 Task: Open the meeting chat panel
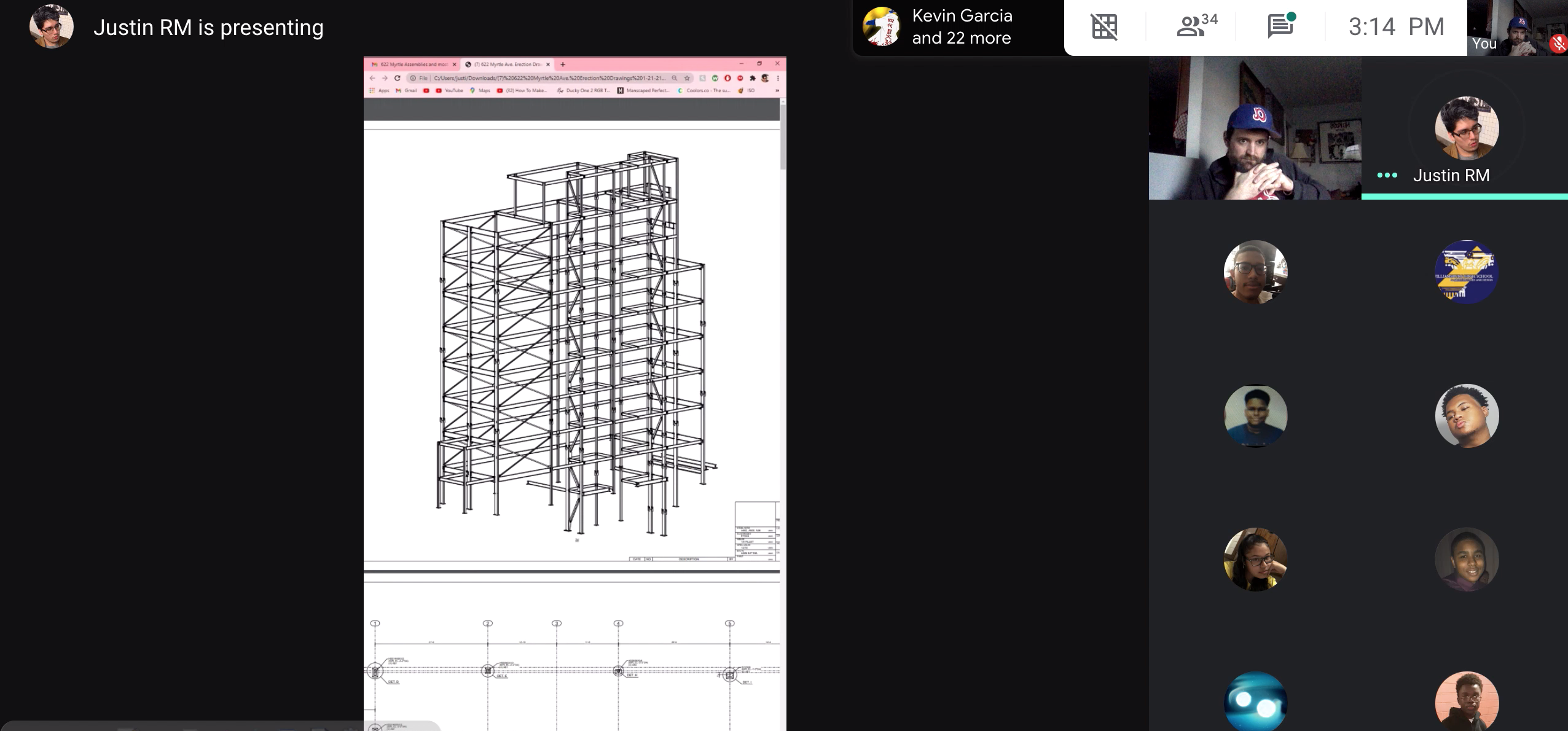[x=1281, y=26]
